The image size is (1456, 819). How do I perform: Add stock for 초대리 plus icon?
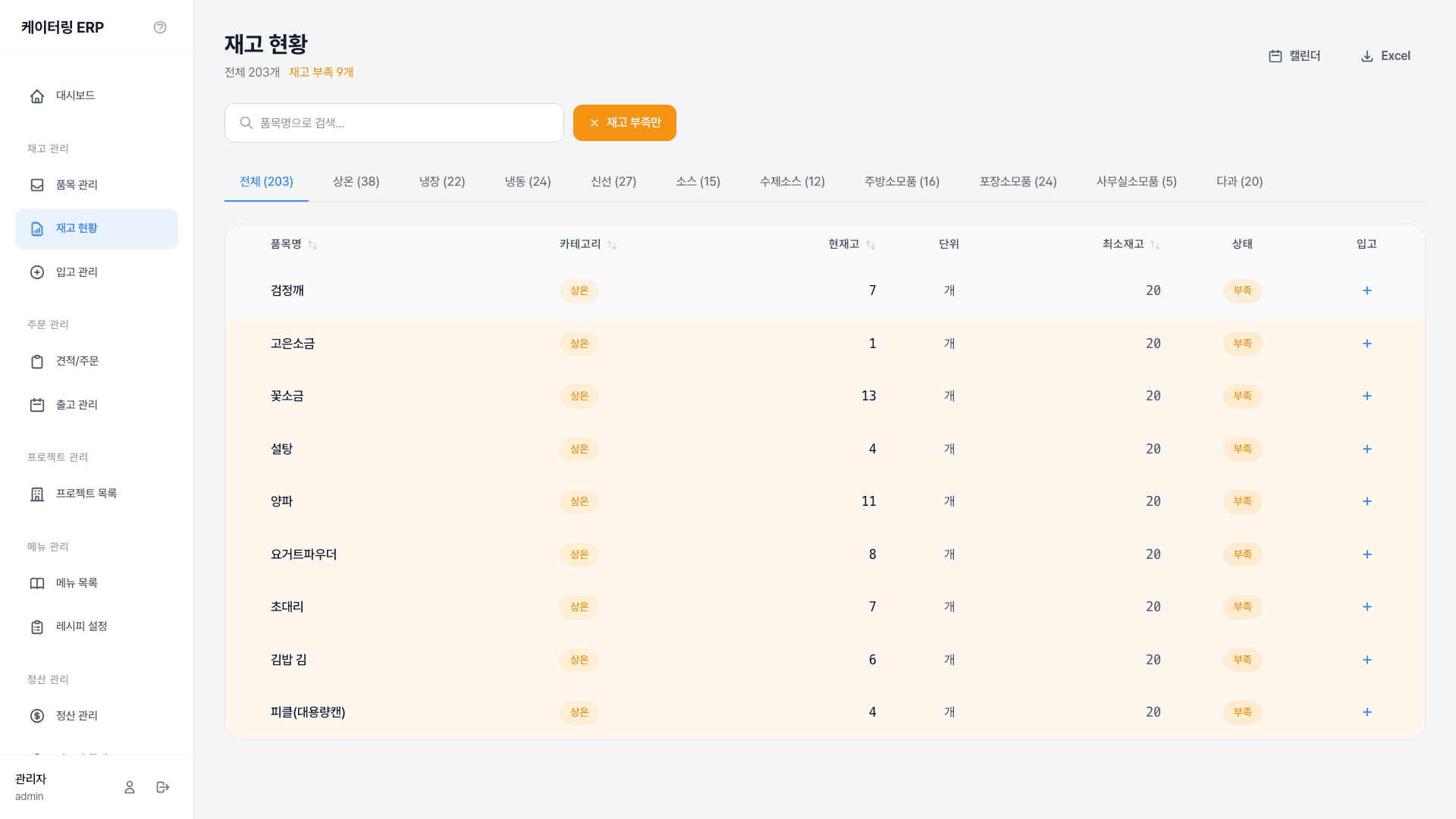pos(1367,607)
